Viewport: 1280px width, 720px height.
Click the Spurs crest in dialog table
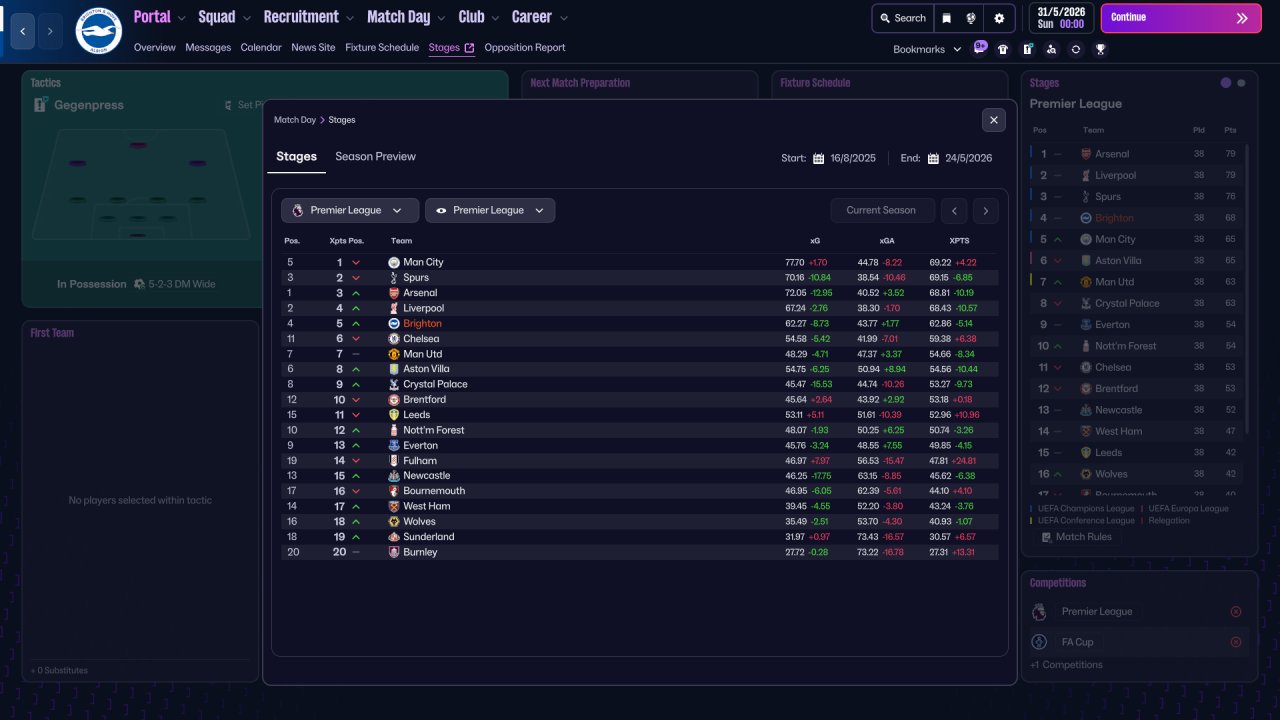pos(394,277)
